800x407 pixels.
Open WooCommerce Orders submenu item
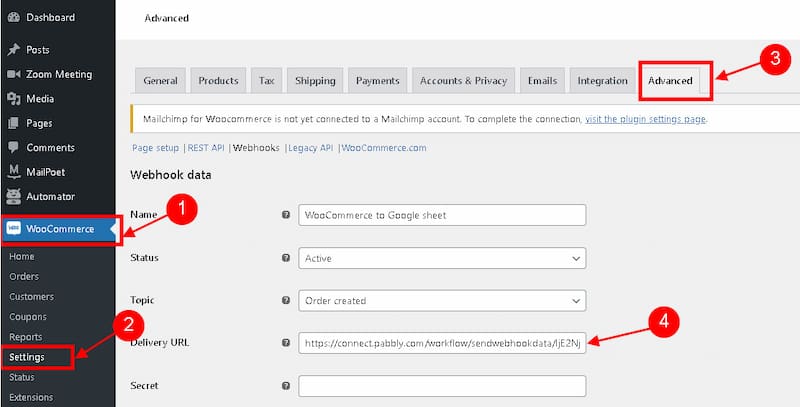pyautogui.click(x=24, y=276)
